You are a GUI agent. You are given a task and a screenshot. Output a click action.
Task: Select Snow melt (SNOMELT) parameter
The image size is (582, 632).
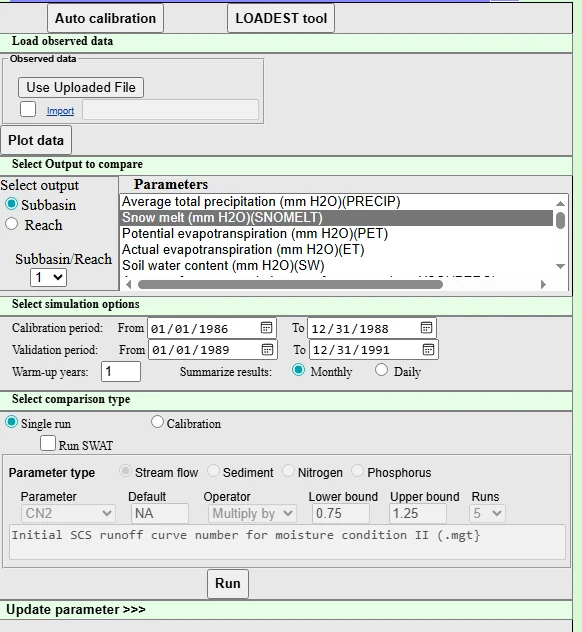tap(336, 218)
